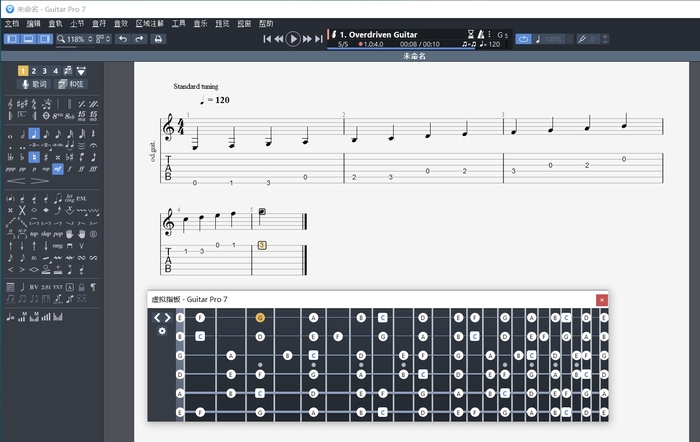Click the Play button in transport
The image size is (700, 442).
[x=293, y=39]
